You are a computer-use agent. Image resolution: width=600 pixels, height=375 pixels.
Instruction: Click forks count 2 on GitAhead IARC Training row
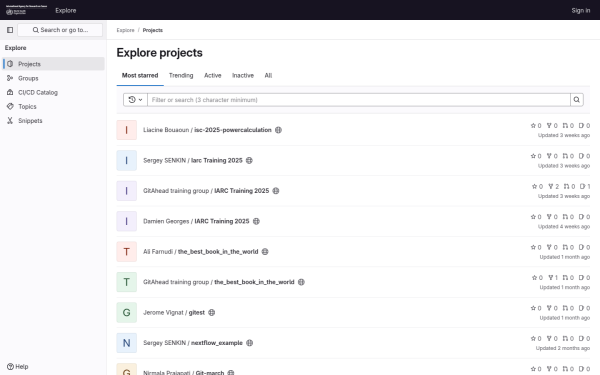click(x=553, y=186)
